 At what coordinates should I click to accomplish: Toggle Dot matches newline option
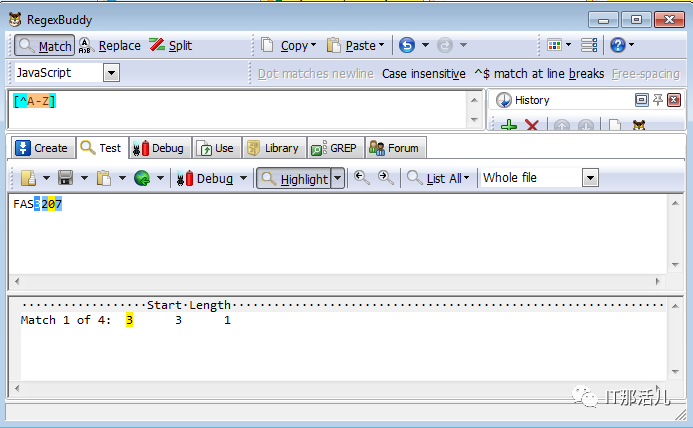click(316, 74)
